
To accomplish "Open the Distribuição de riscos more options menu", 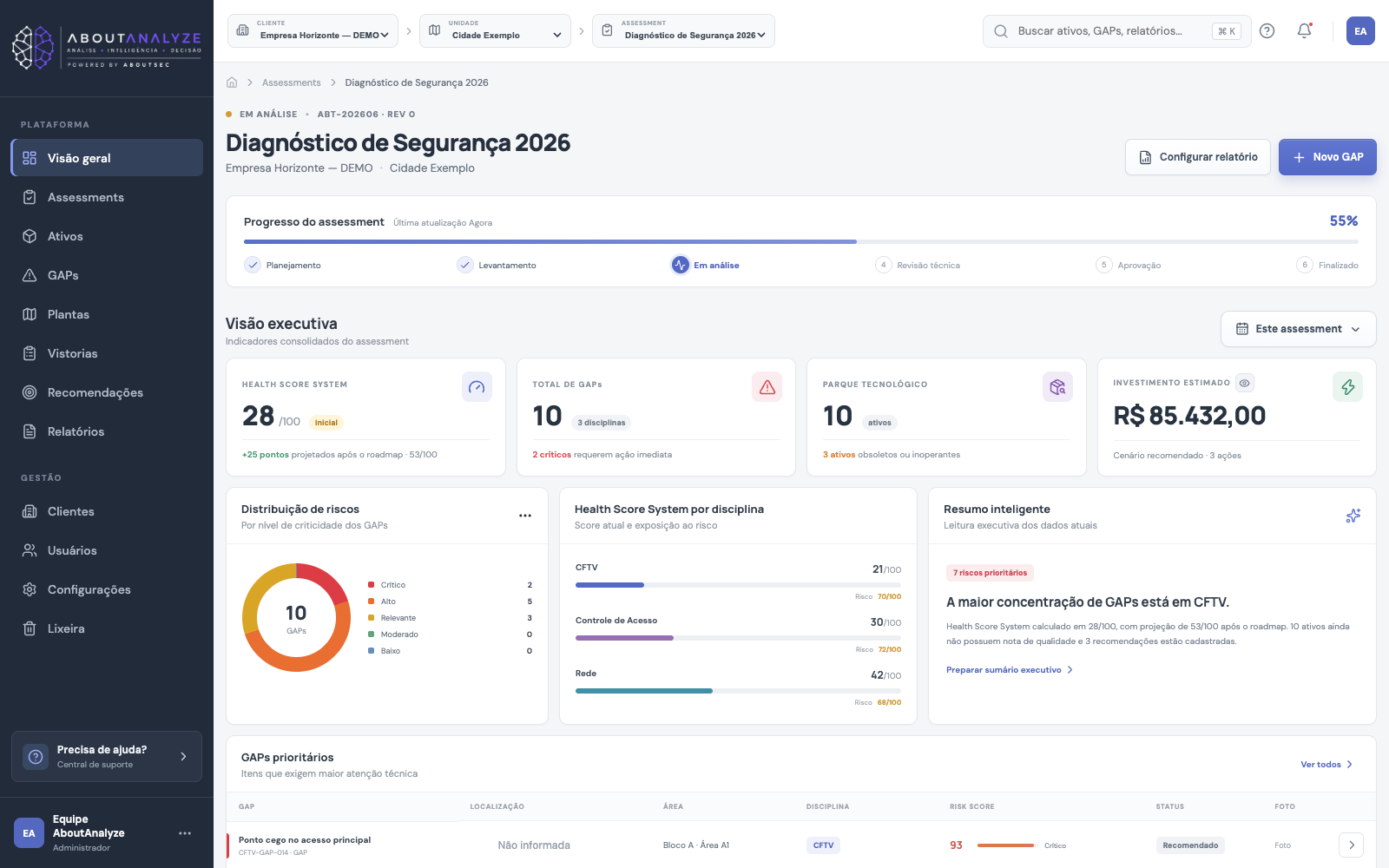I will (x=525, y=516).
